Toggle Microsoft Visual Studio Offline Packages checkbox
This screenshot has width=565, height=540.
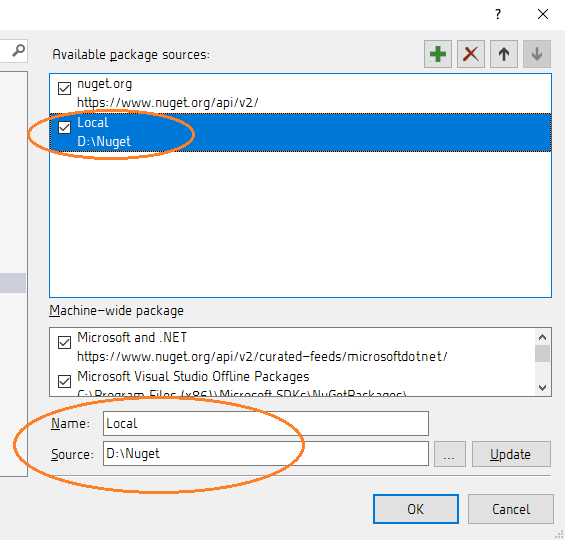(64, 381)
